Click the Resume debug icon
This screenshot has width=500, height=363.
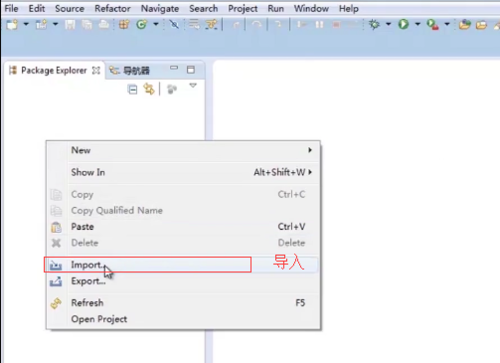(x=302, y=25)
